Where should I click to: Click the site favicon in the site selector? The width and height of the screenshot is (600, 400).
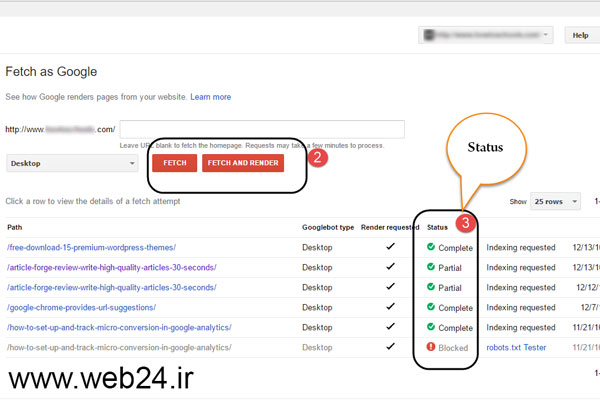(429, 35)
